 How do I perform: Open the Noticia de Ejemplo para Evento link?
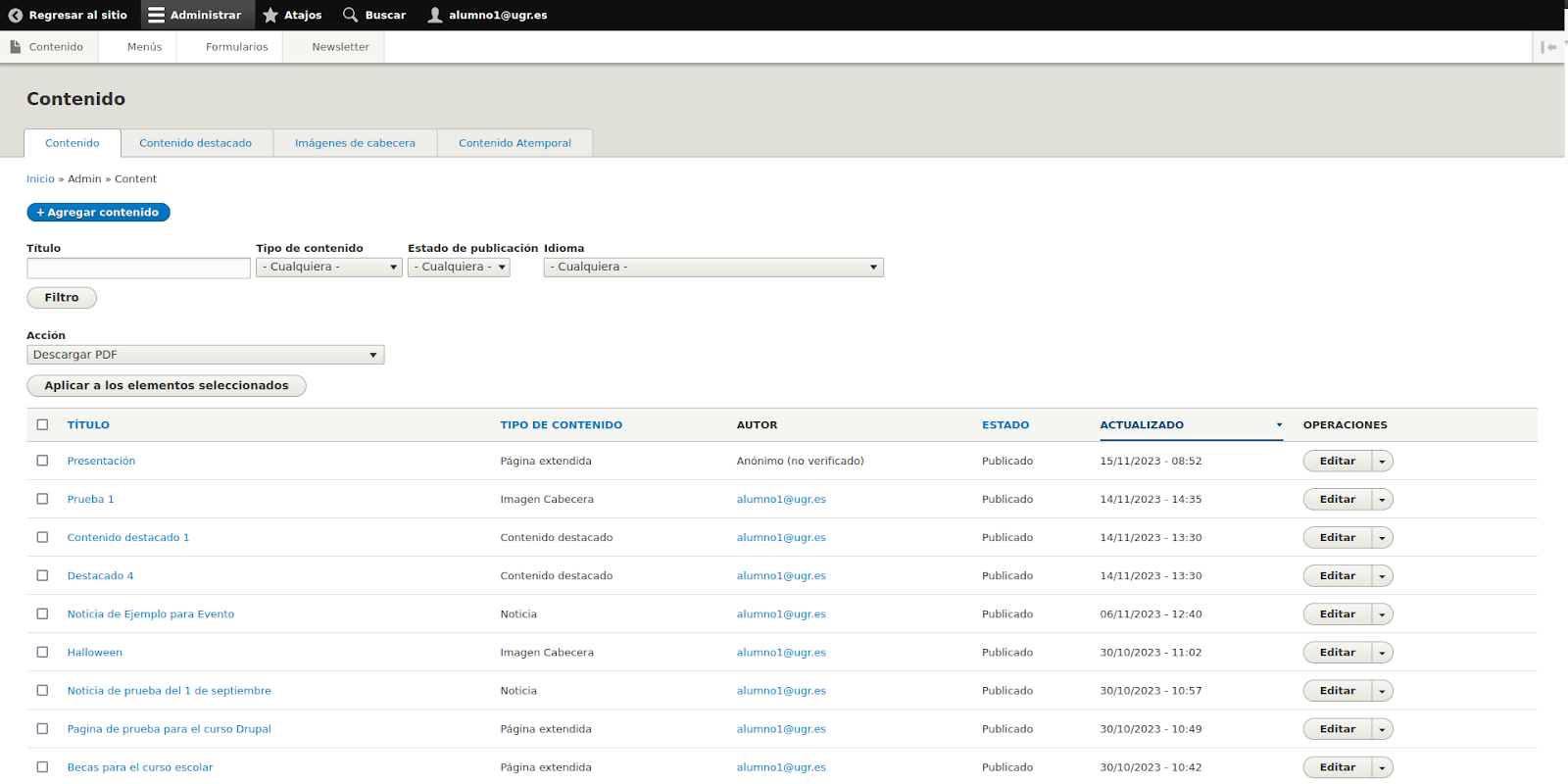click(x=150, y=614)
